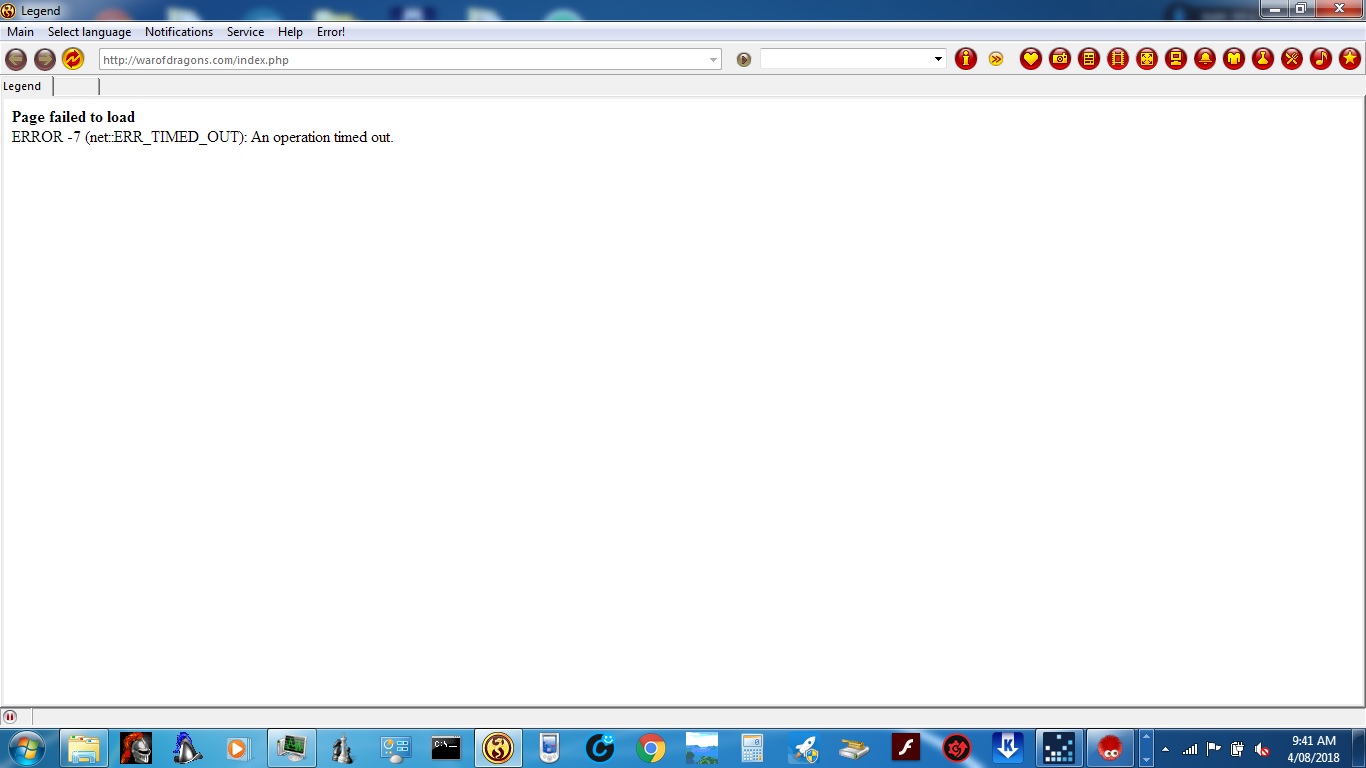This screenshot has height=768, width=1366.
Task: Expand the address bar history dropdown arrow
Action: click(x=713, y=60)
